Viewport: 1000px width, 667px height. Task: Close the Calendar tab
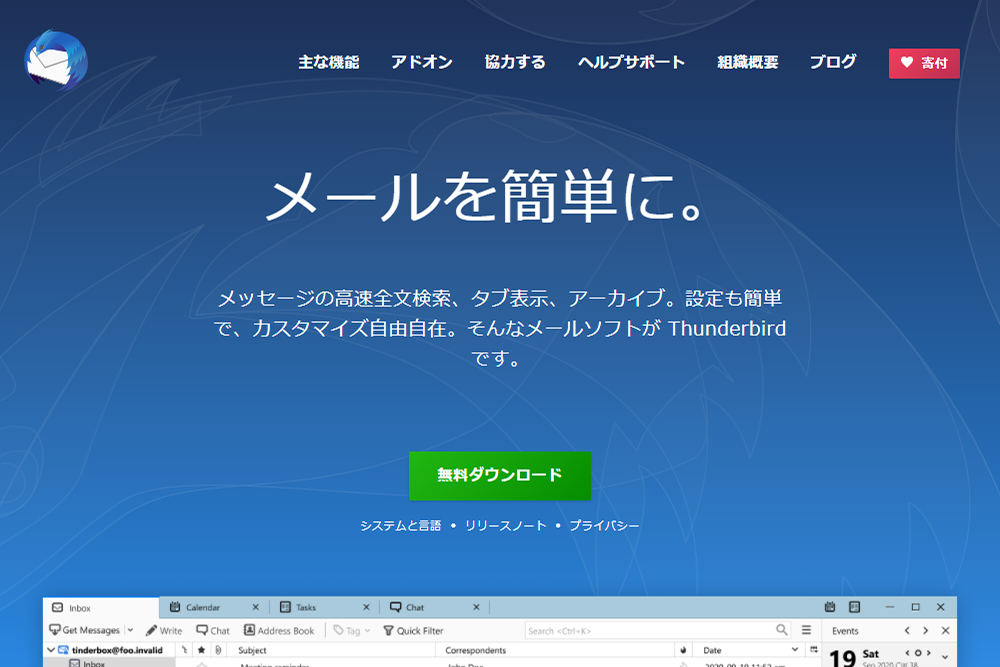(x=256, y=607)
